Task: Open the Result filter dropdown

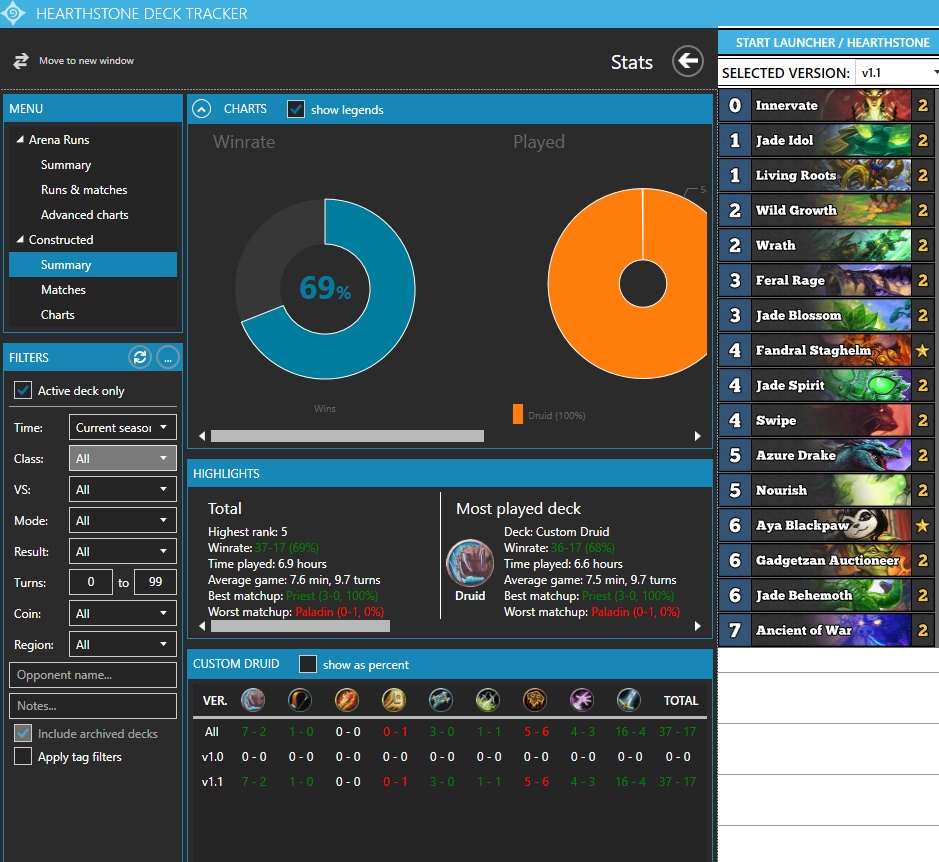Action: coord(123,551)
